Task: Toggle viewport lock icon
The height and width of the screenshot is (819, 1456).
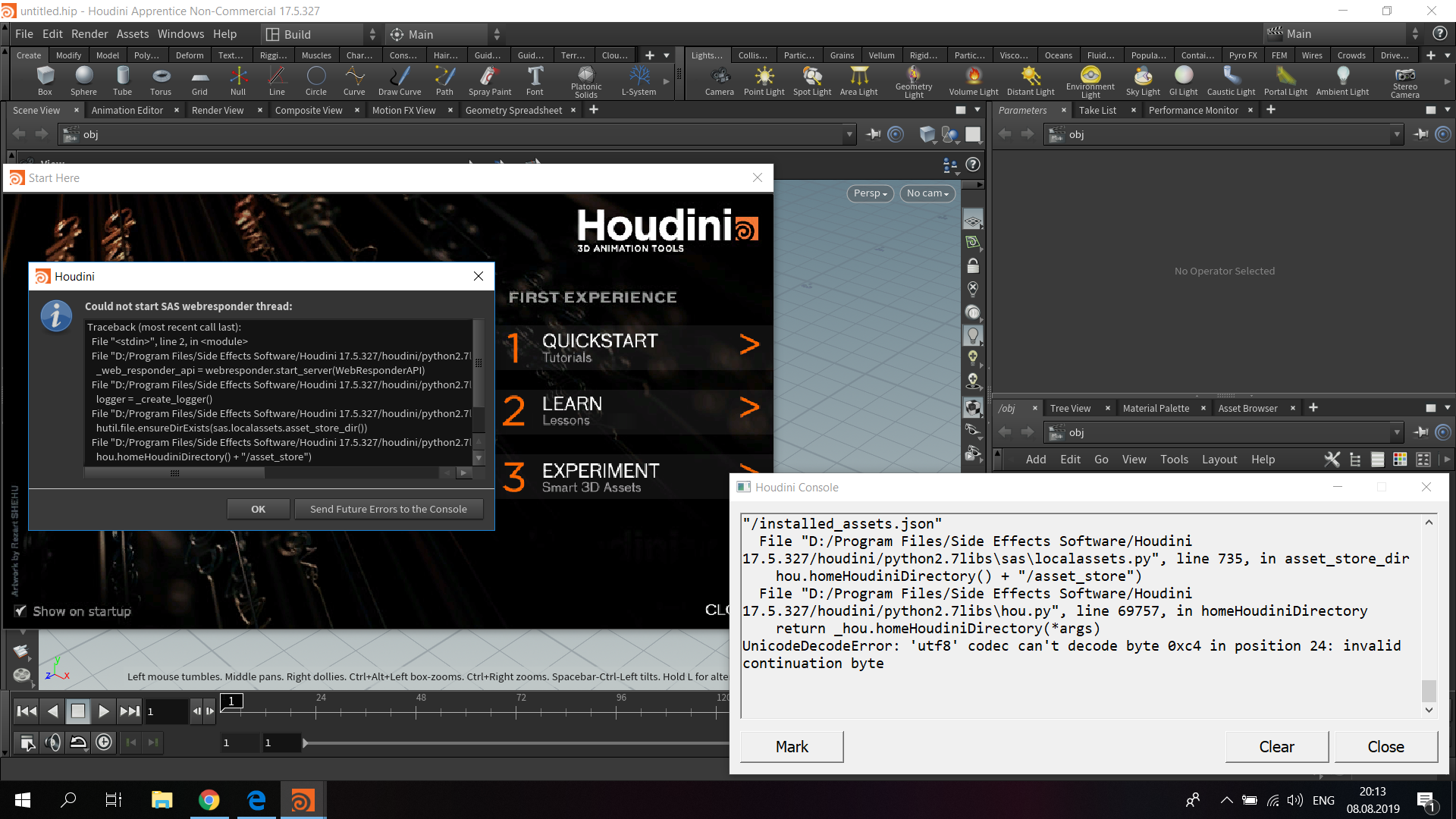Action: tap(973, 265)
